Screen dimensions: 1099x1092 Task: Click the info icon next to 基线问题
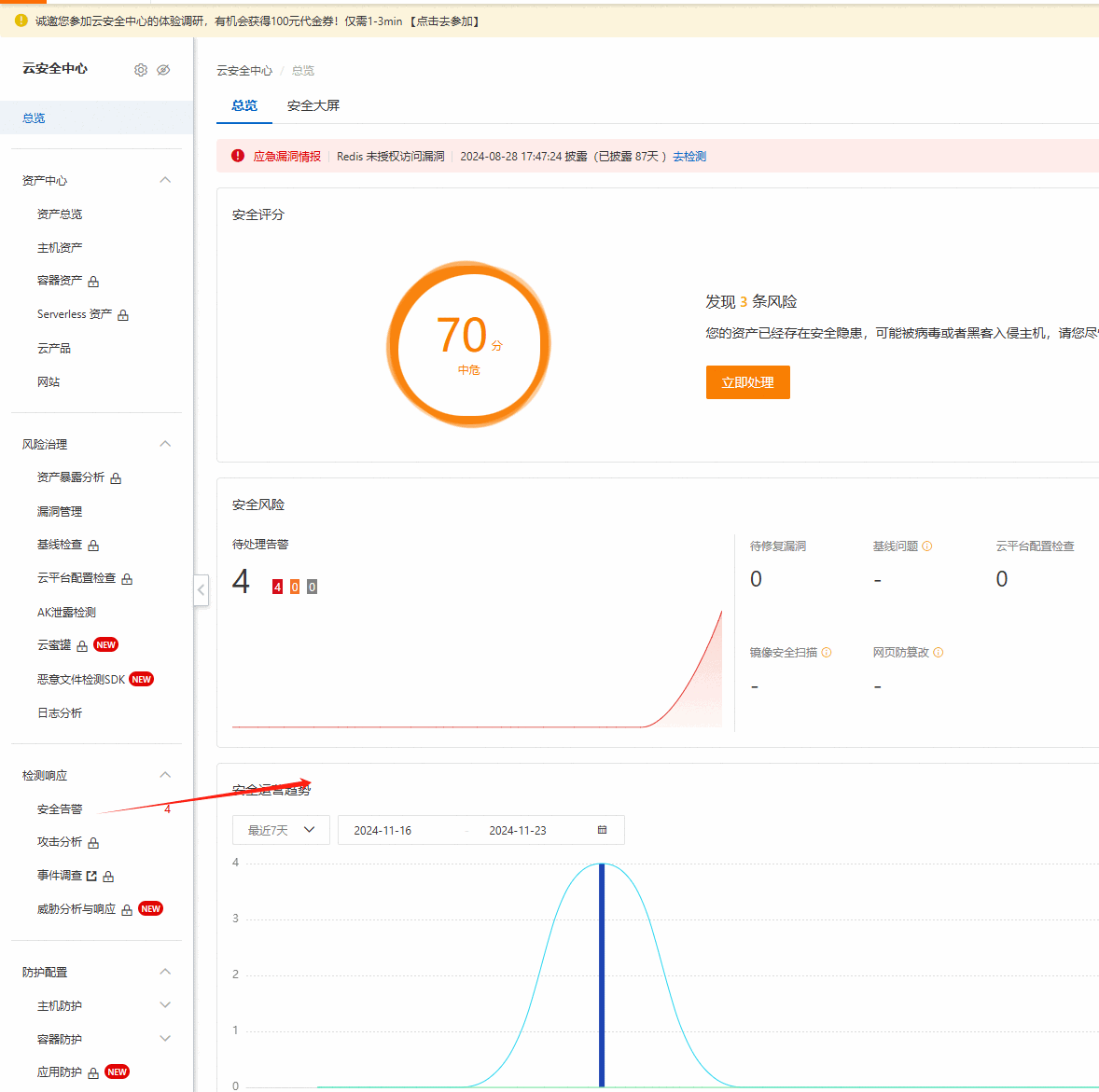927,546
